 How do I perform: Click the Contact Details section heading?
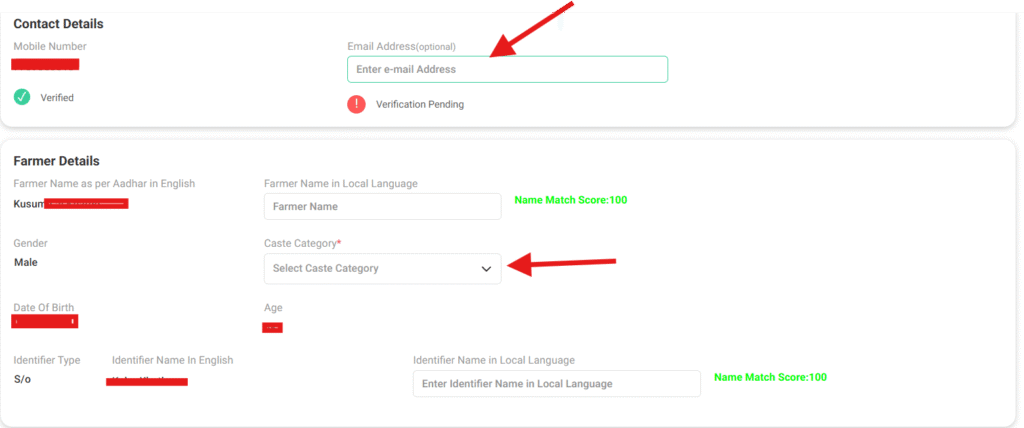(x=58, y=23)
